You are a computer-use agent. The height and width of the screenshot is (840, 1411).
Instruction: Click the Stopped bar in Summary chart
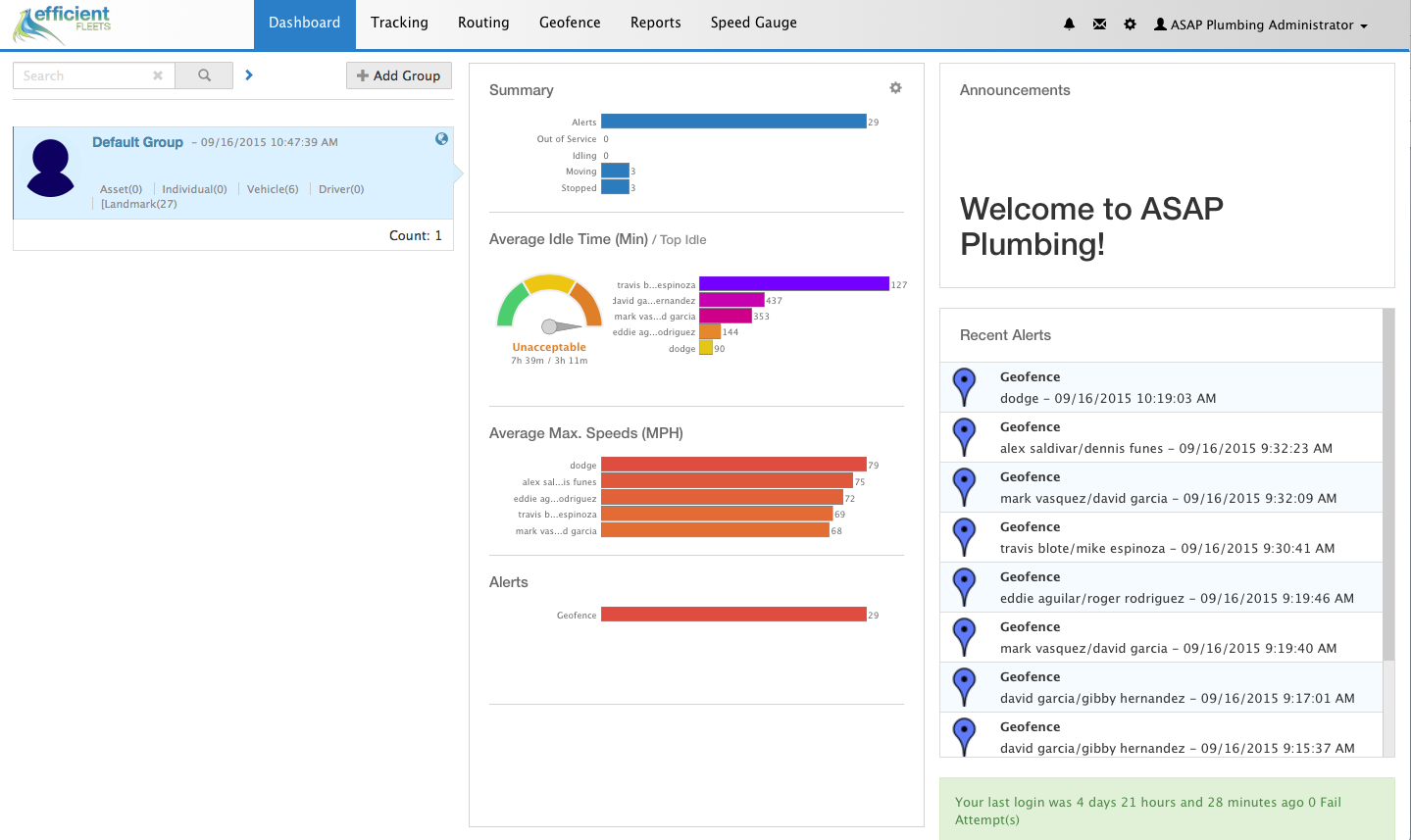(x=615, y=187)
